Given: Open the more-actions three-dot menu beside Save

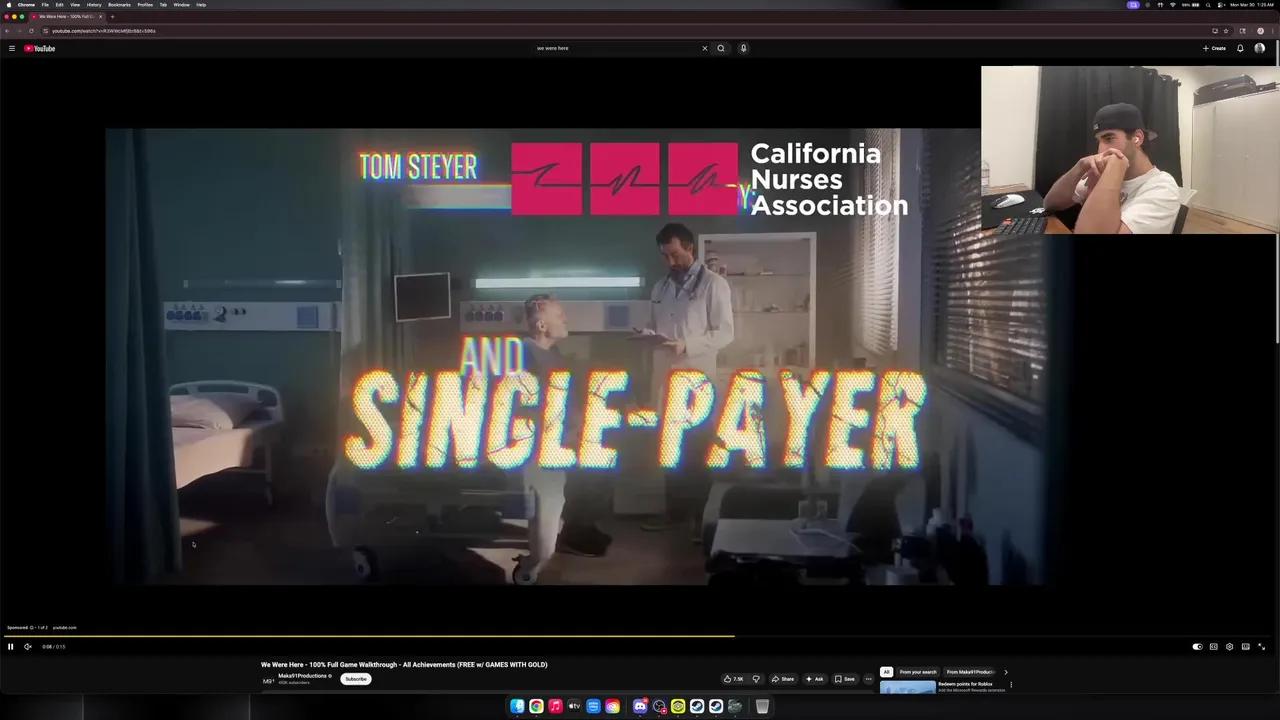Looking at the screenshot, I should [868, 679].
